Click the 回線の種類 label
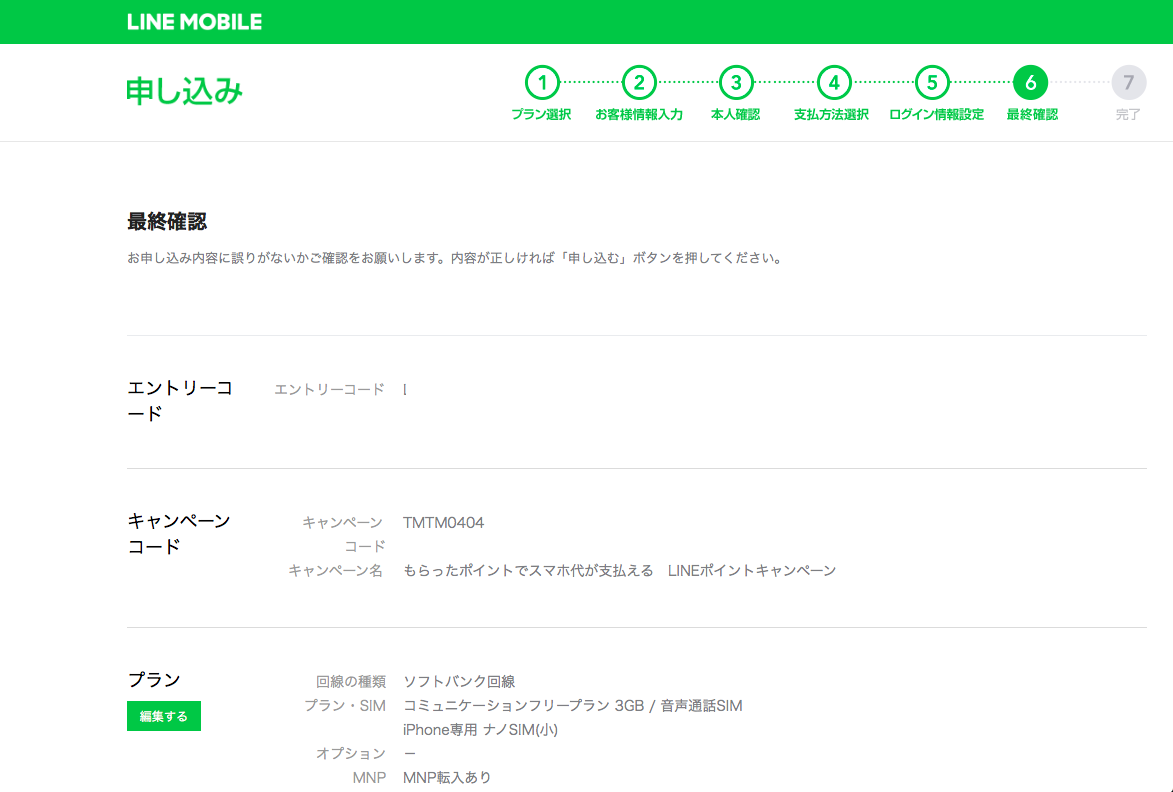The image size is (1173, 792). pyautogui.click(x=351, y=681)
